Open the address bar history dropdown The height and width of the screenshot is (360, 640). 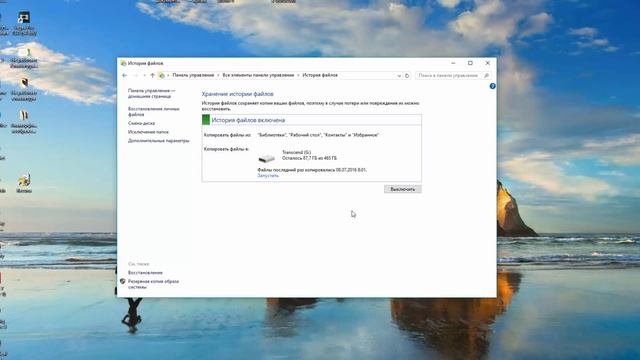click(399, 76)
